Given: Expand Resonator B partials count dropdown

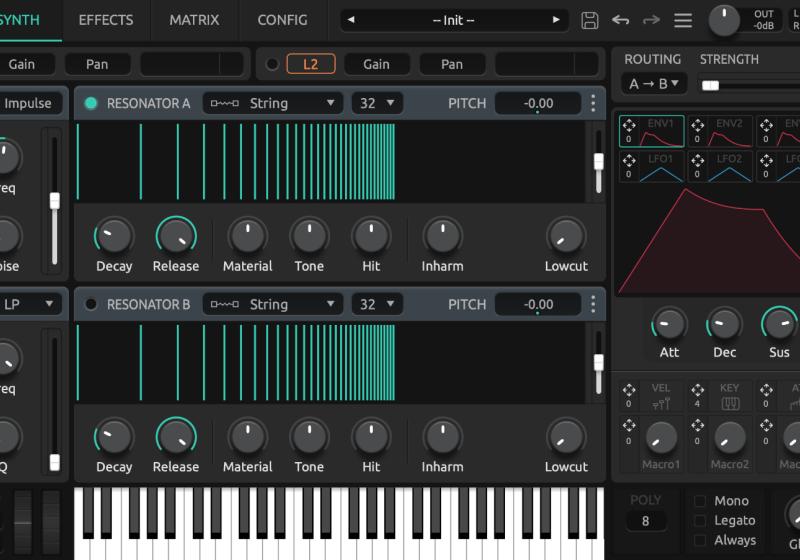Looking at the screenshot, I should pyautogui.click(x=377, y=304).
